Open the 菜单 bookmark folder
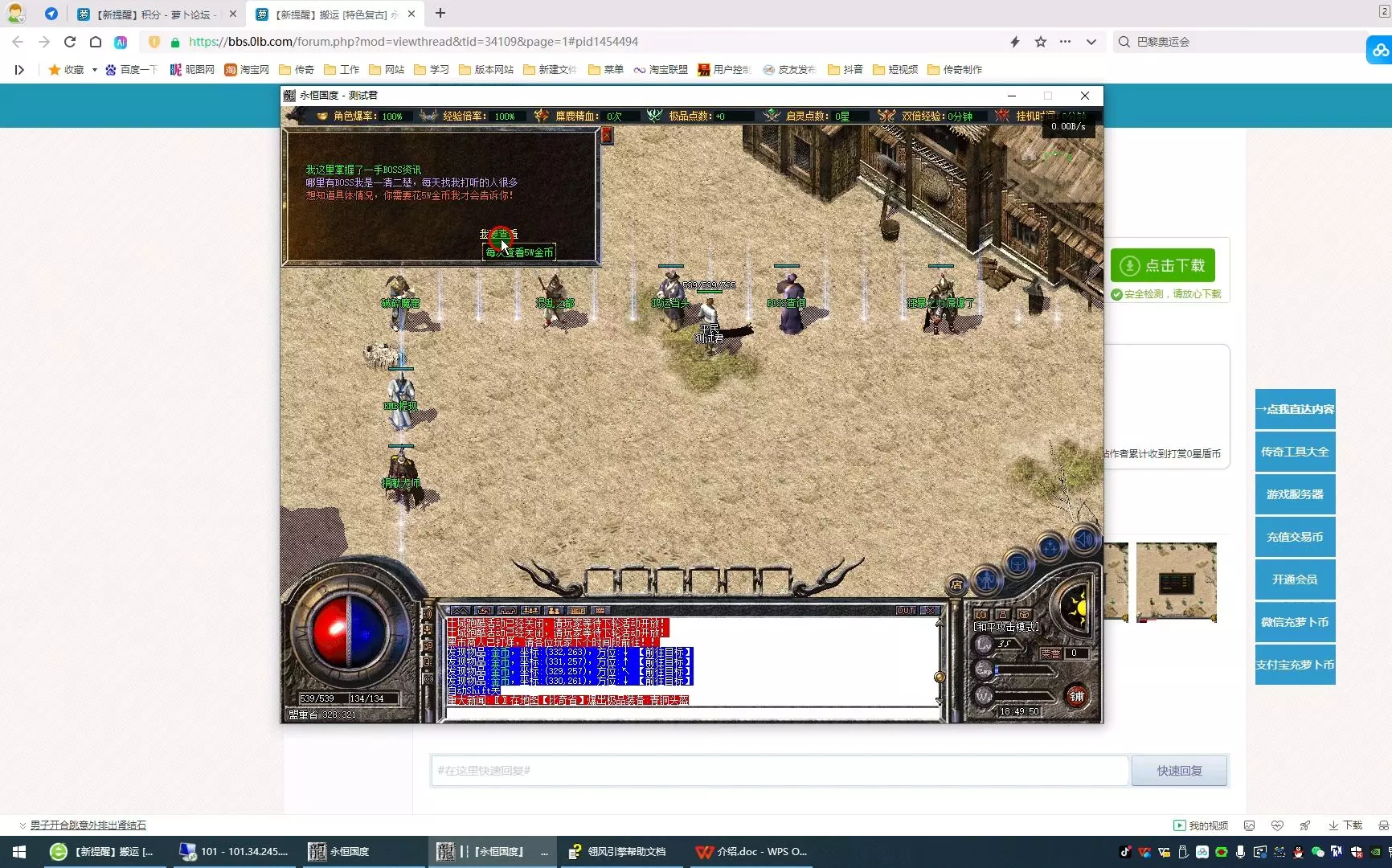Screen dimensions: 1392x868 [x=606, y=70]
